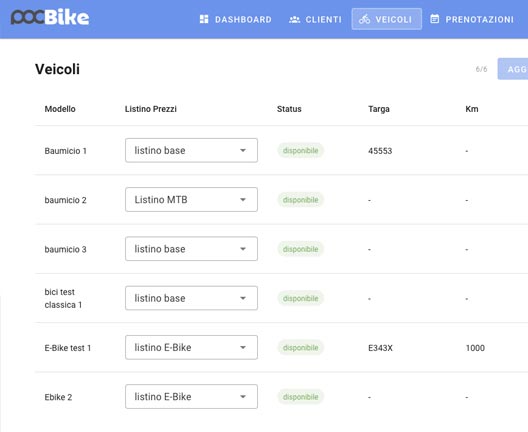528x432 pixels.
Task: Select the Baumicio 1 model name
Action: click(x=66, y=151)
